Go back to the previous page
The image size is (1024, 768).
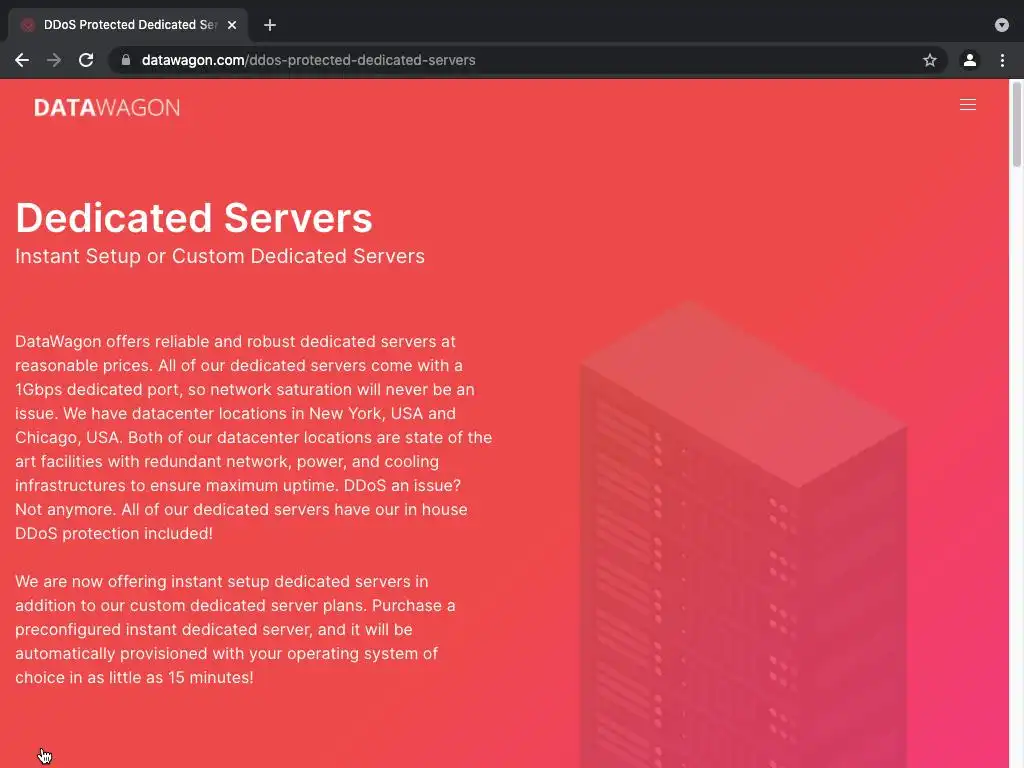(22, 60)
